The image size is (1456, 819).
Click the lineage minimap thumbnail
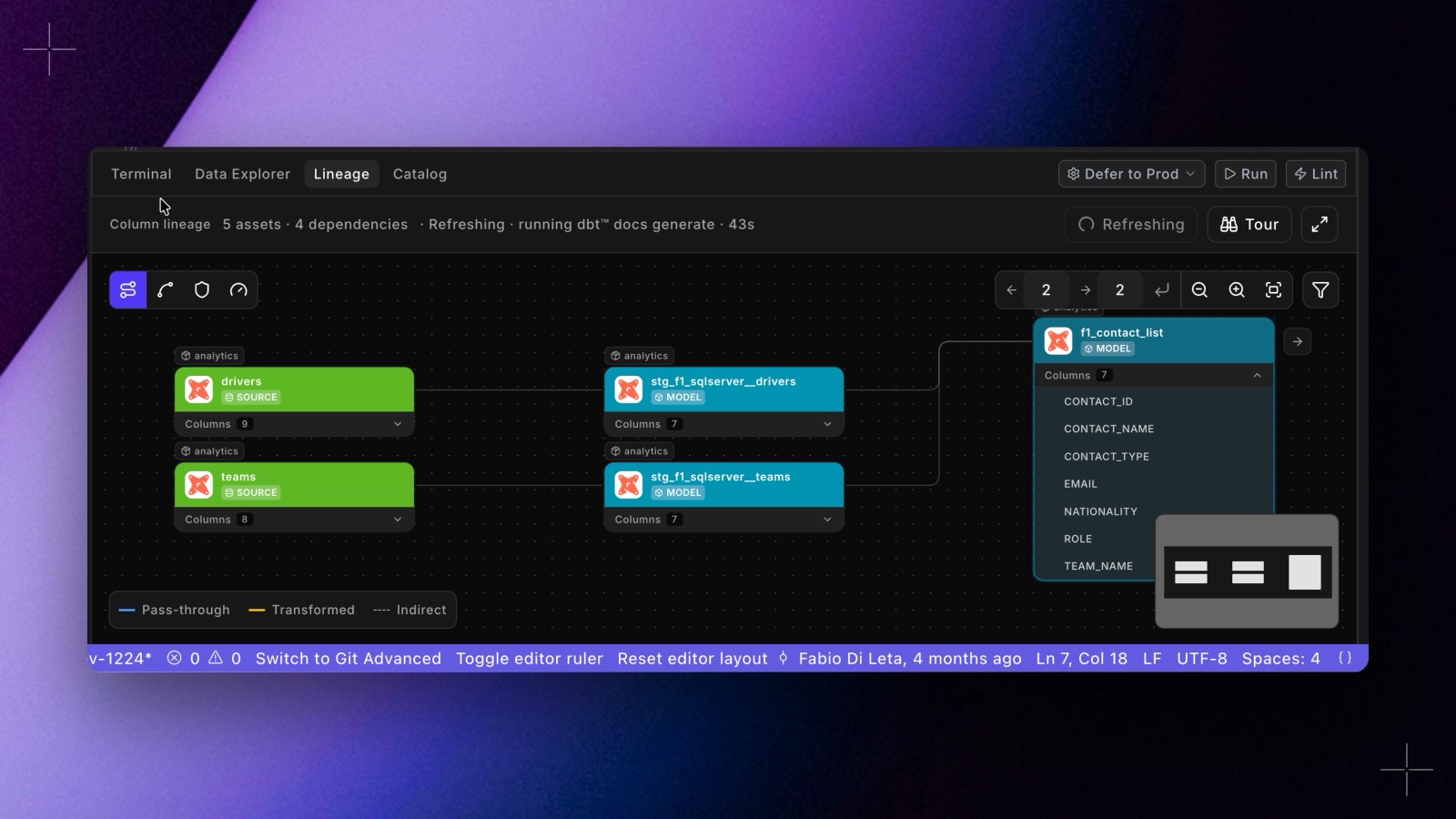pos(1247,571)
